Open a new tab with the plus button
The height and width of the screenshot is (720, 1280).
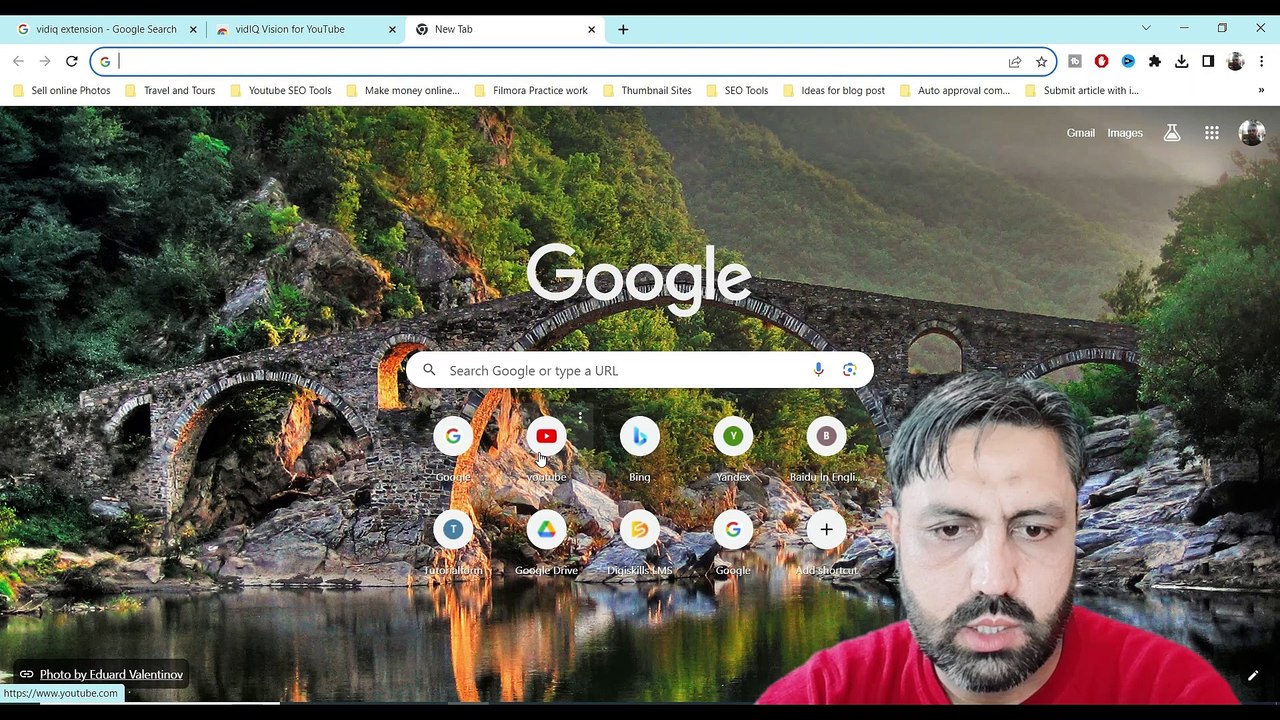tap(623, 29)
